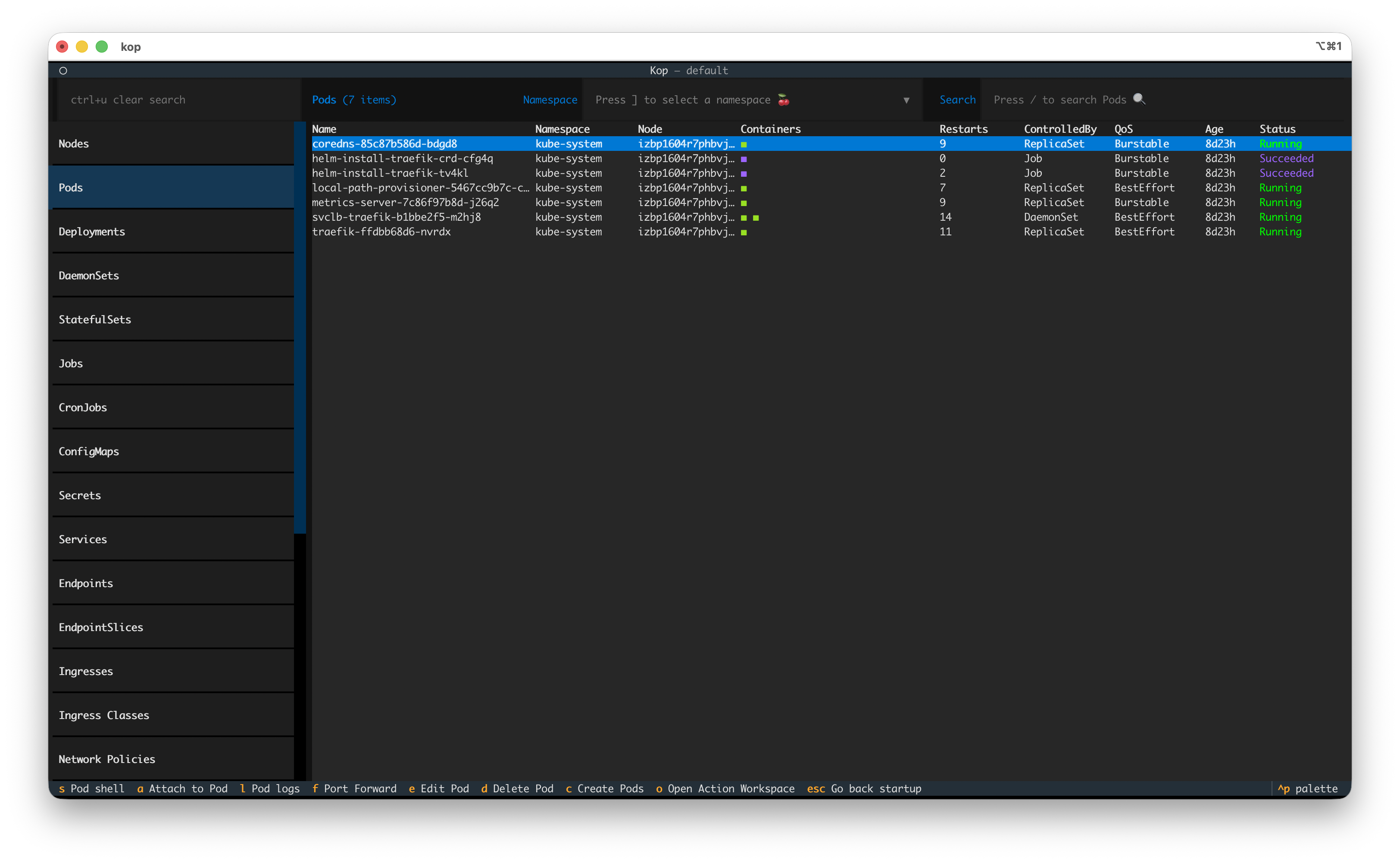Select svclb-traefik-b1bbe2f5-m2hj8 pod row

tap(831, 217)
